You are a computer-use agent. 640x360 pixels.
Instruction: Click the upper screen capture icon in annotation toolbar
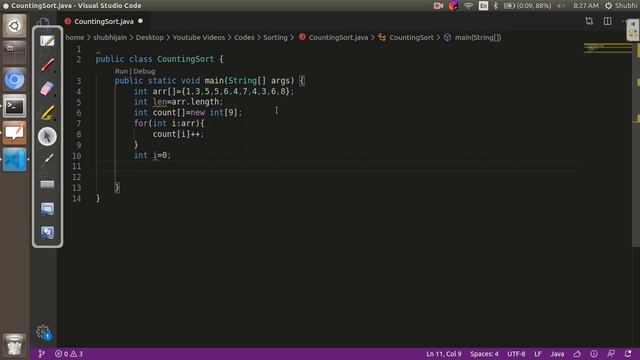click(x=47, y=209)
